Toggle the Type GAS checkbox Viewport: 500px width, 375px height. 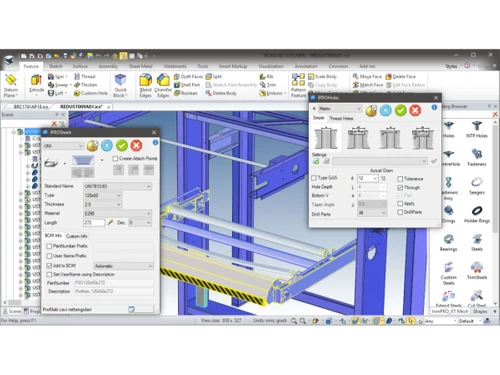point(314,178)
